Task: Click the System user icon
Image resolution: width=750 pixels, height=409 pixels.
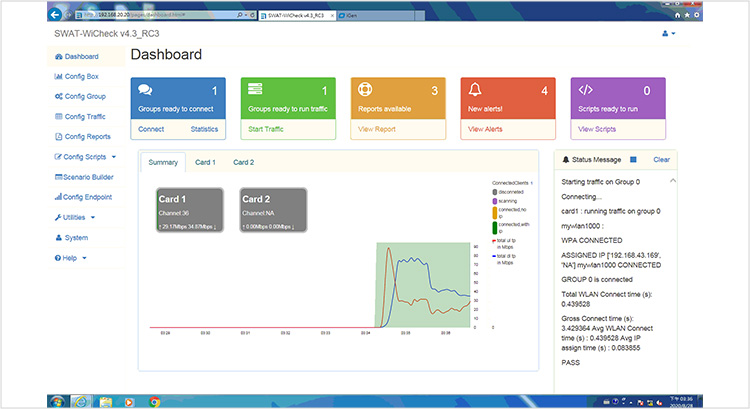Action: pyautogui.click(x=58, y=238)
